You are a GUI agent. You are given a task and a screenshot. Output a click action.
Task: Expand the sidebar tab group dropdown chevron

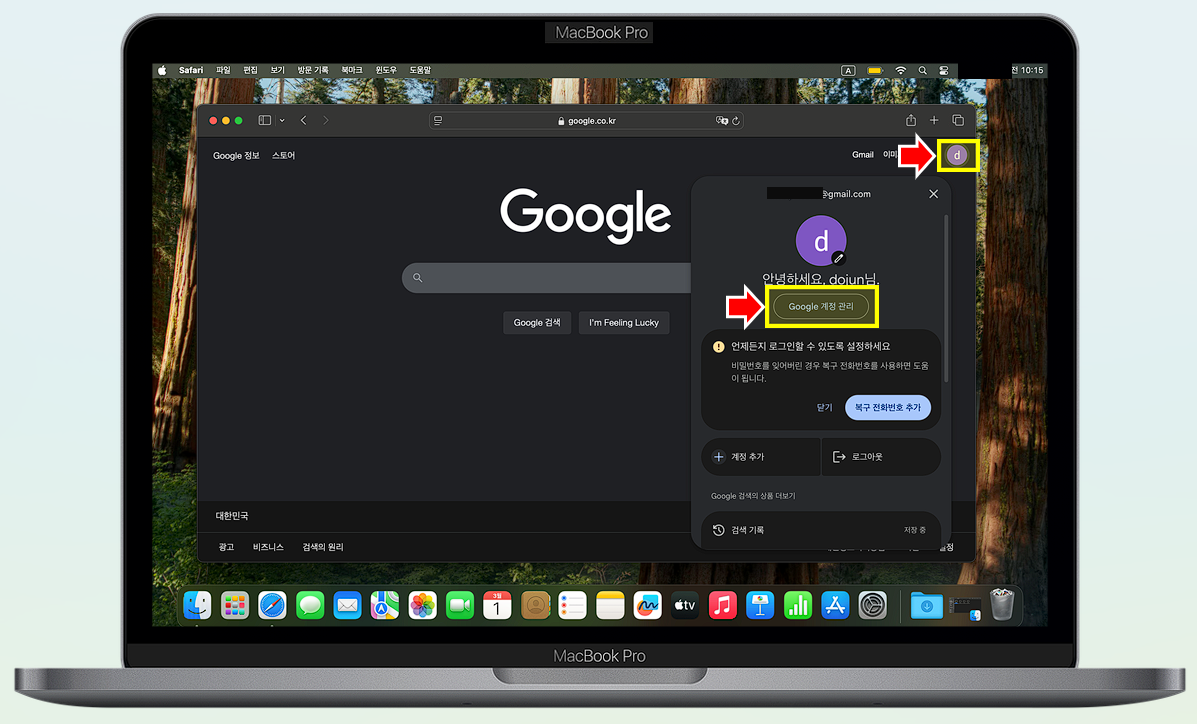pos(282,121)
